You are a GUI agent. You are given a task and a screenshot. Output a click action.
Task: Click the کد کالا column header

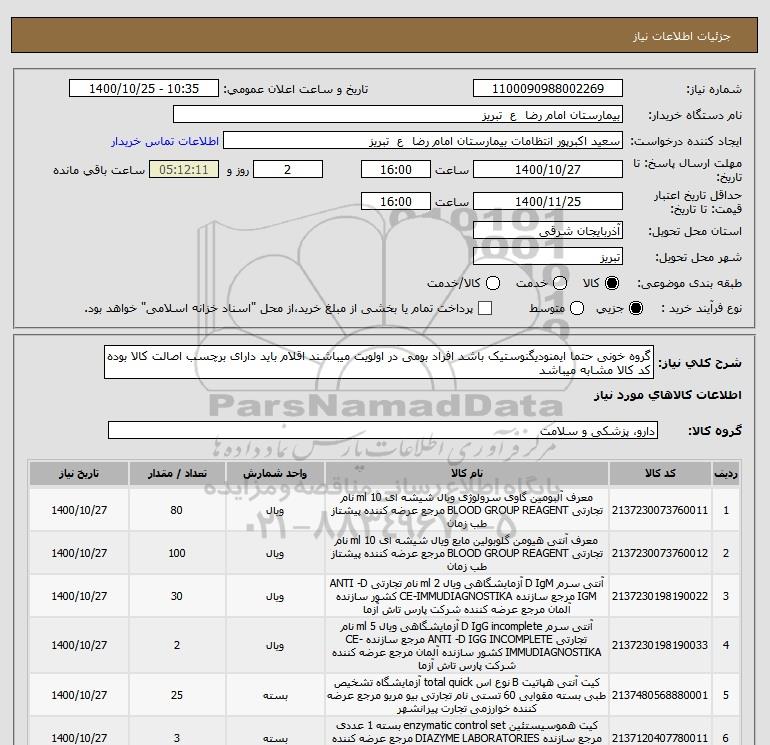click(660, 473)
